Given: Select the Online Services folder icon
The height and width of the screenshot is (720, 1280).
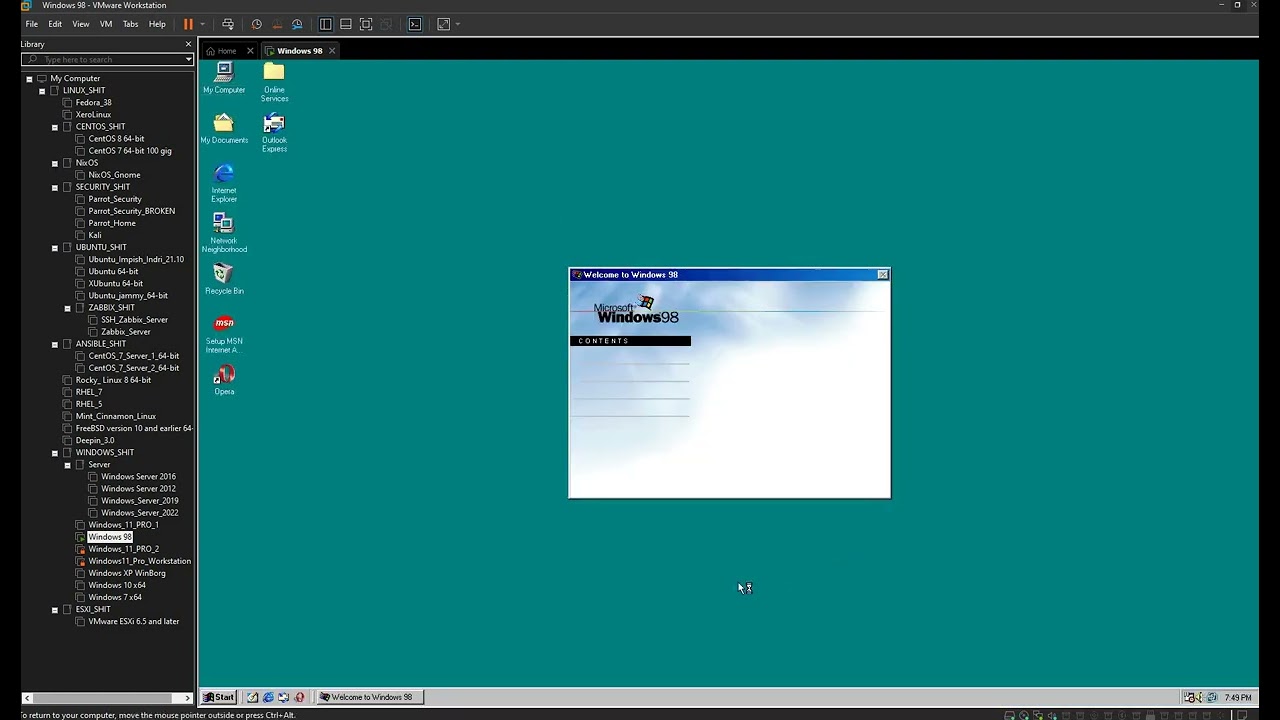Looking at the screenshot, I should click(274, 82).
